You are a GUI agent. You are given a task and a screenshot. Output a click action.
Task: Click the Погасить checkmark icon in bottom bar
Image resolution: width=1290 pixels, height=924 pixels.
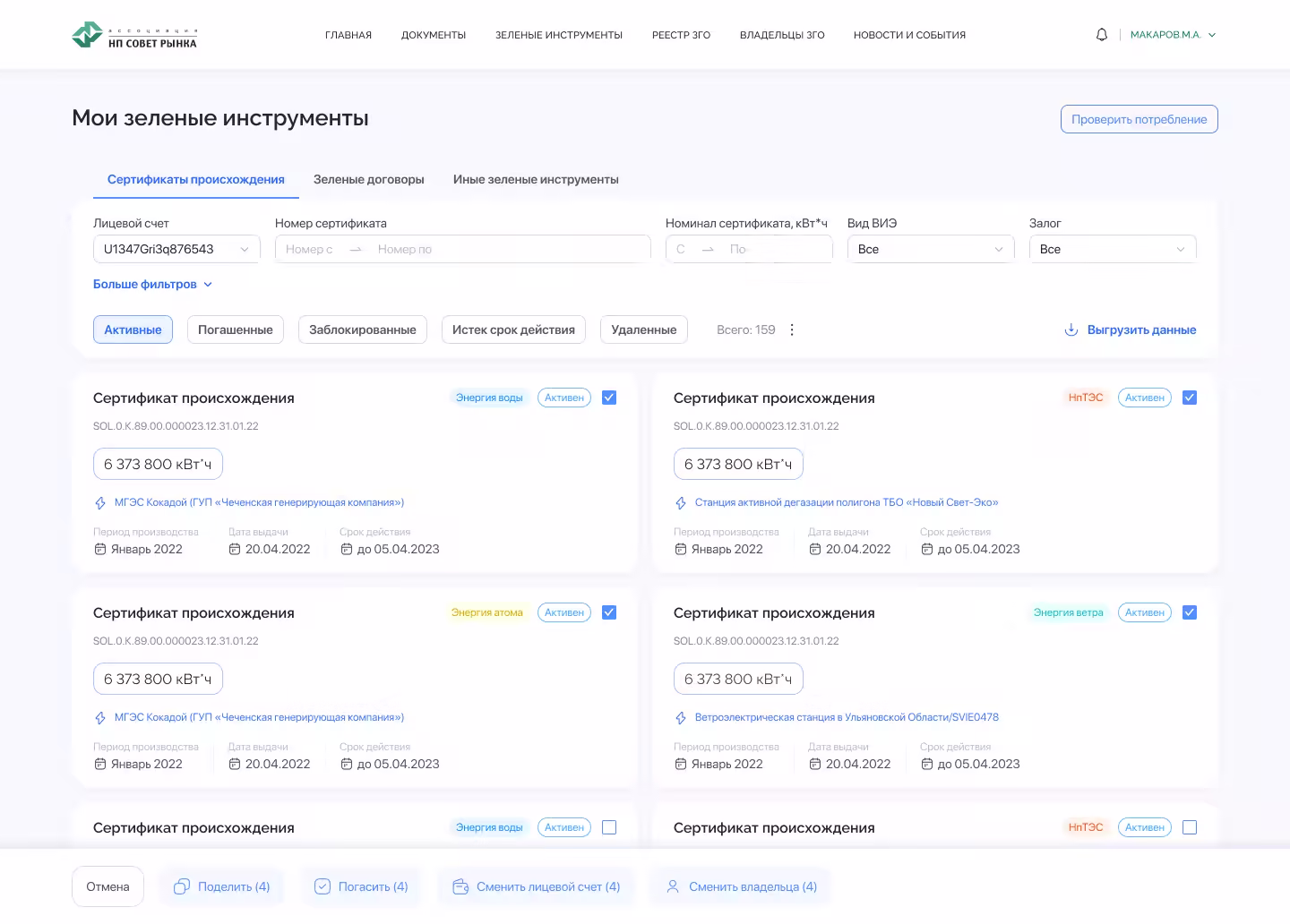pos(322,886)
